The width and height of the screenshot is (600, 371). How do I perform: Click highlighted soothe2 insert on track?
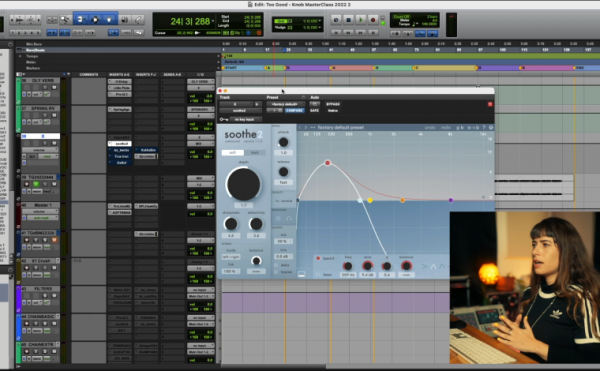click(x=120, y=144)
